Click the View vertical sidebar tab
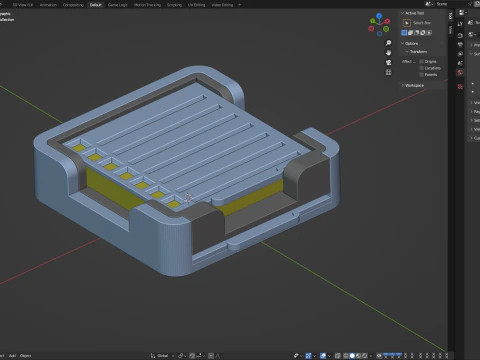The image size is (480, 360). tap(450, 30)
